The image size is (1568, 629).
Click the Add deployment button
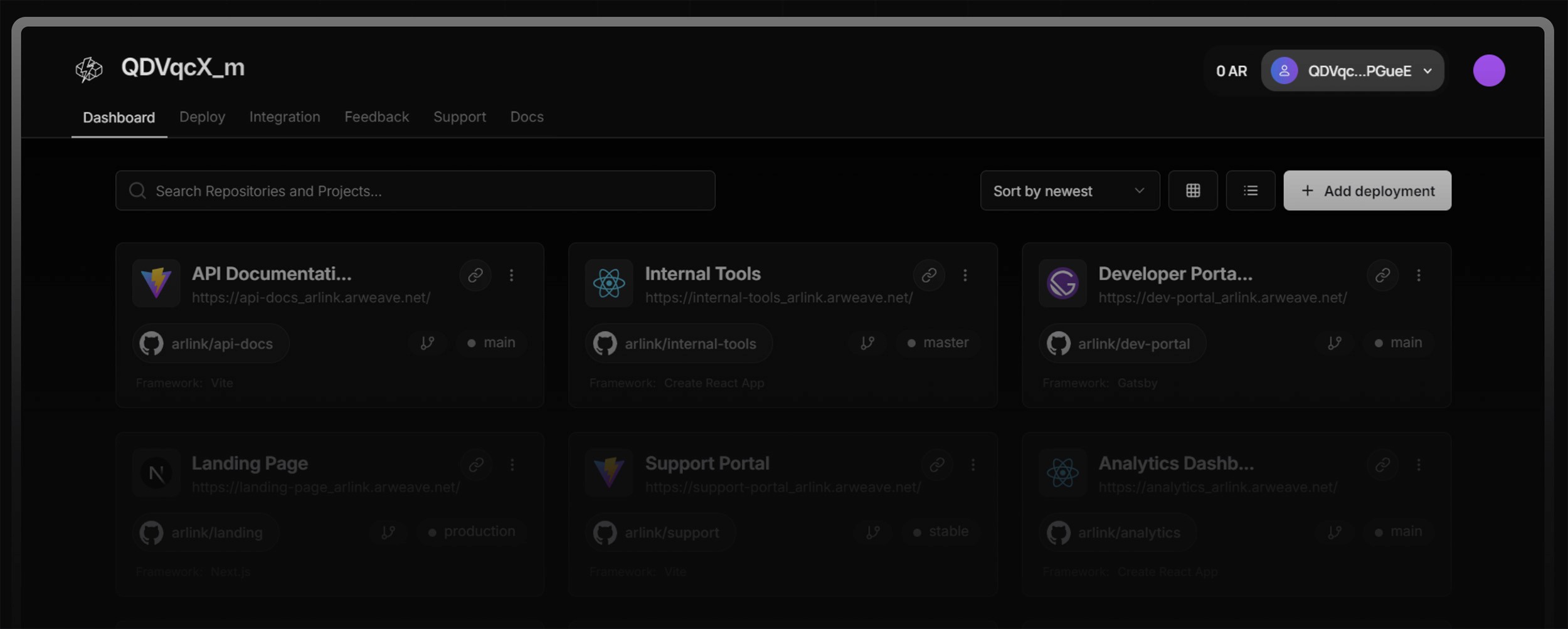pyautogui.click(x=1367, y=191)
